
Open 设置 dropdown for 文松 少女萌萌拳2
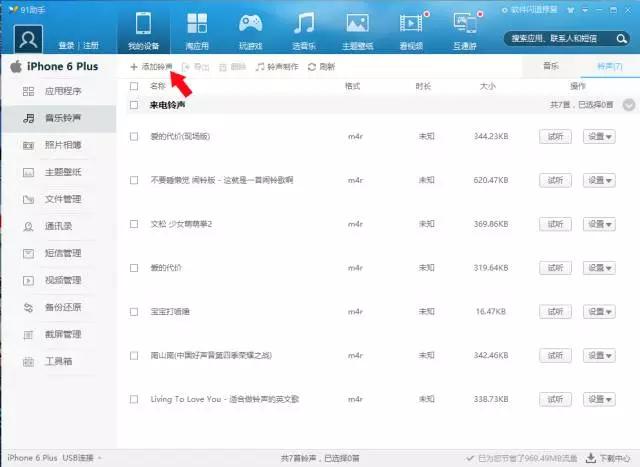pos(599,224)
